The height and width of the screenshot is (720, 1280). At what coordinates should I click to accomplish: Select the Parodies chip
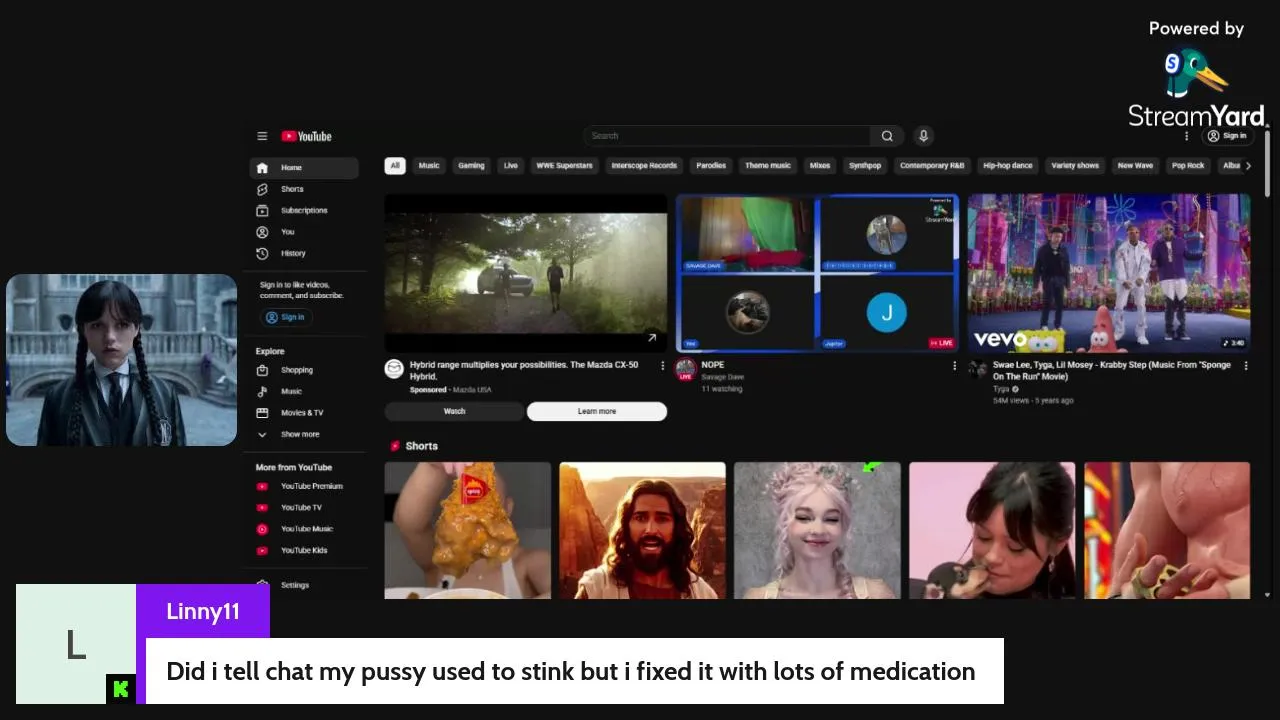pos(711,166)
